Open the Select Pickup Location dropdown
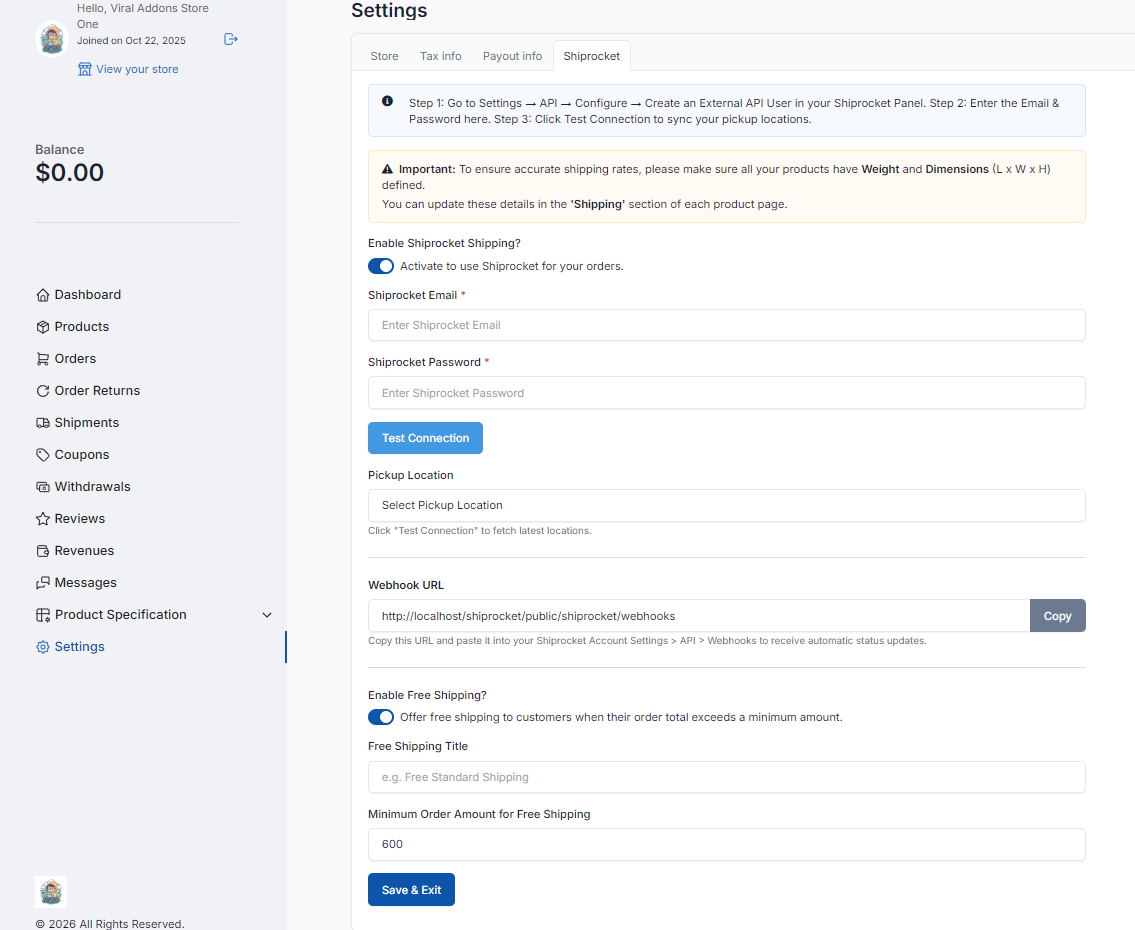The image size is (1135, 930). (x=726, y=505)
